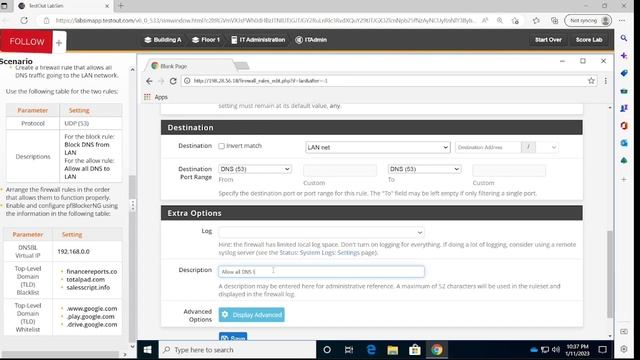
Task: Switch to Chrome on the taskbar
Action: coord(437,350)
